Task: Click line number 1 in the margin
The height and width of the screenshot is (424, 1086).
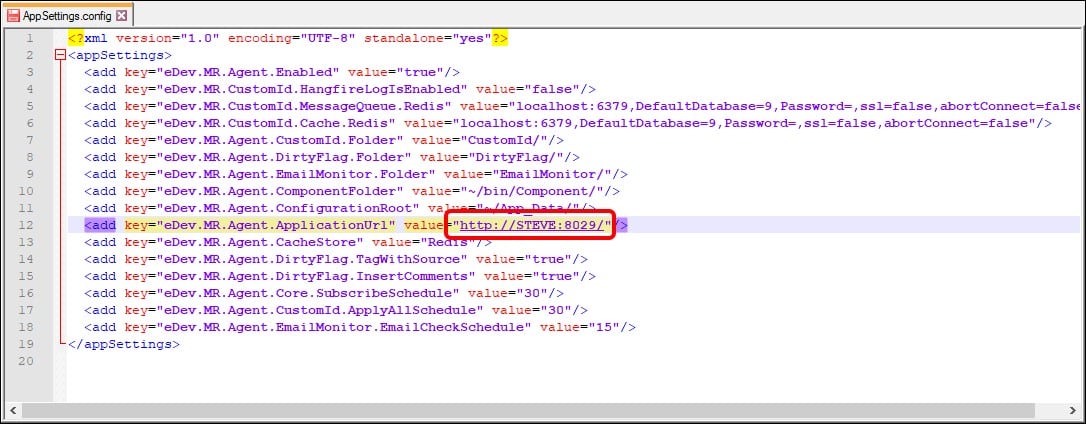Action: click(29, 38)
